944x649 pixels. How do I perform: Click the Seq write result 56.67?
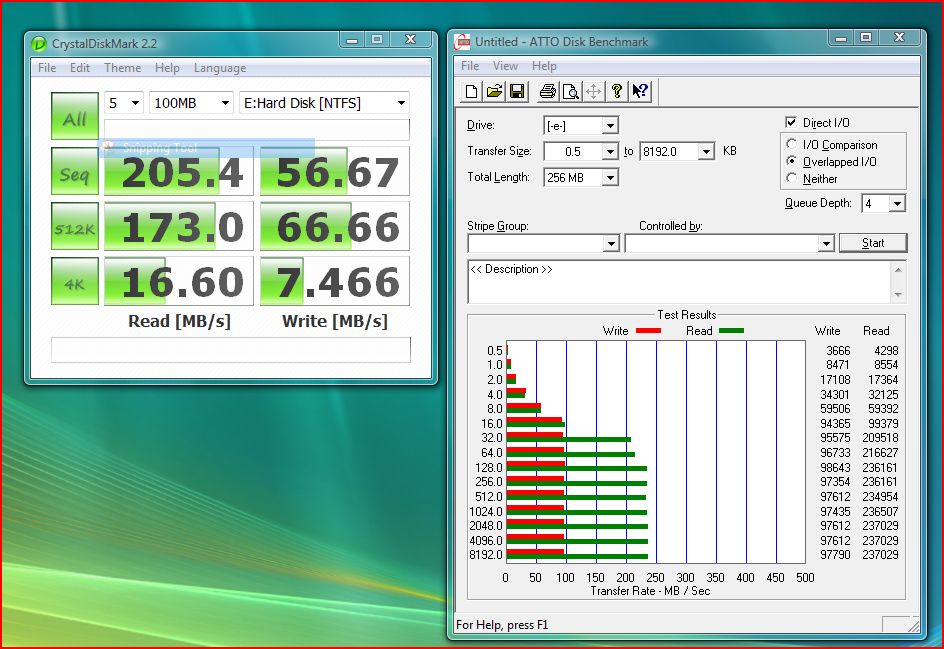(335, 171)
